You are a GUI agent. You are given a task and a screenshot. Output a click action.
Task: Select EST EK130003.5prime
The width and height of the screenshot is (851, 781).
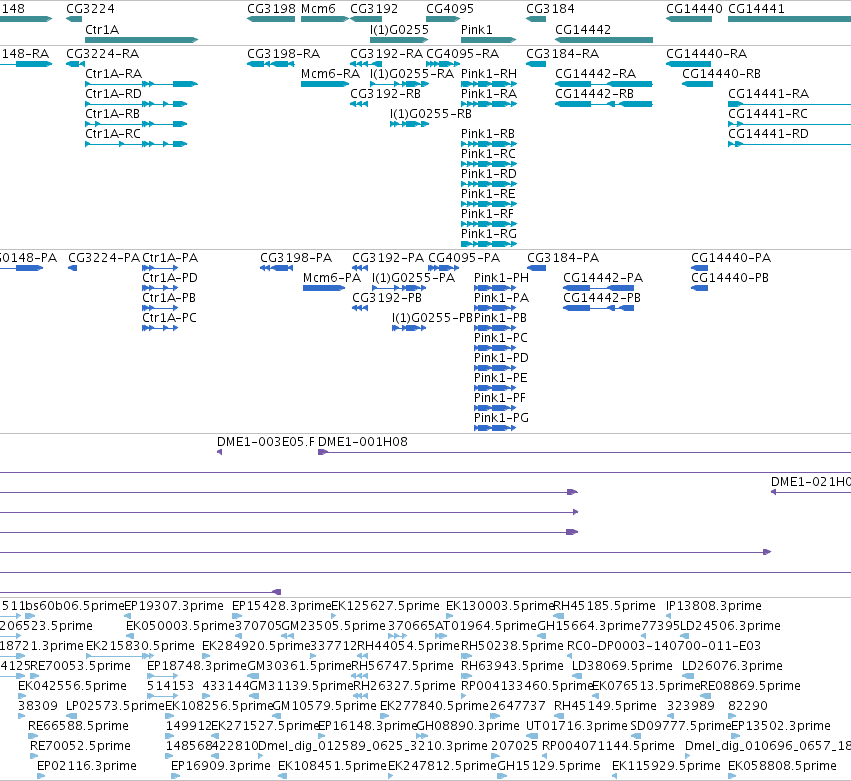pos(449,615)
